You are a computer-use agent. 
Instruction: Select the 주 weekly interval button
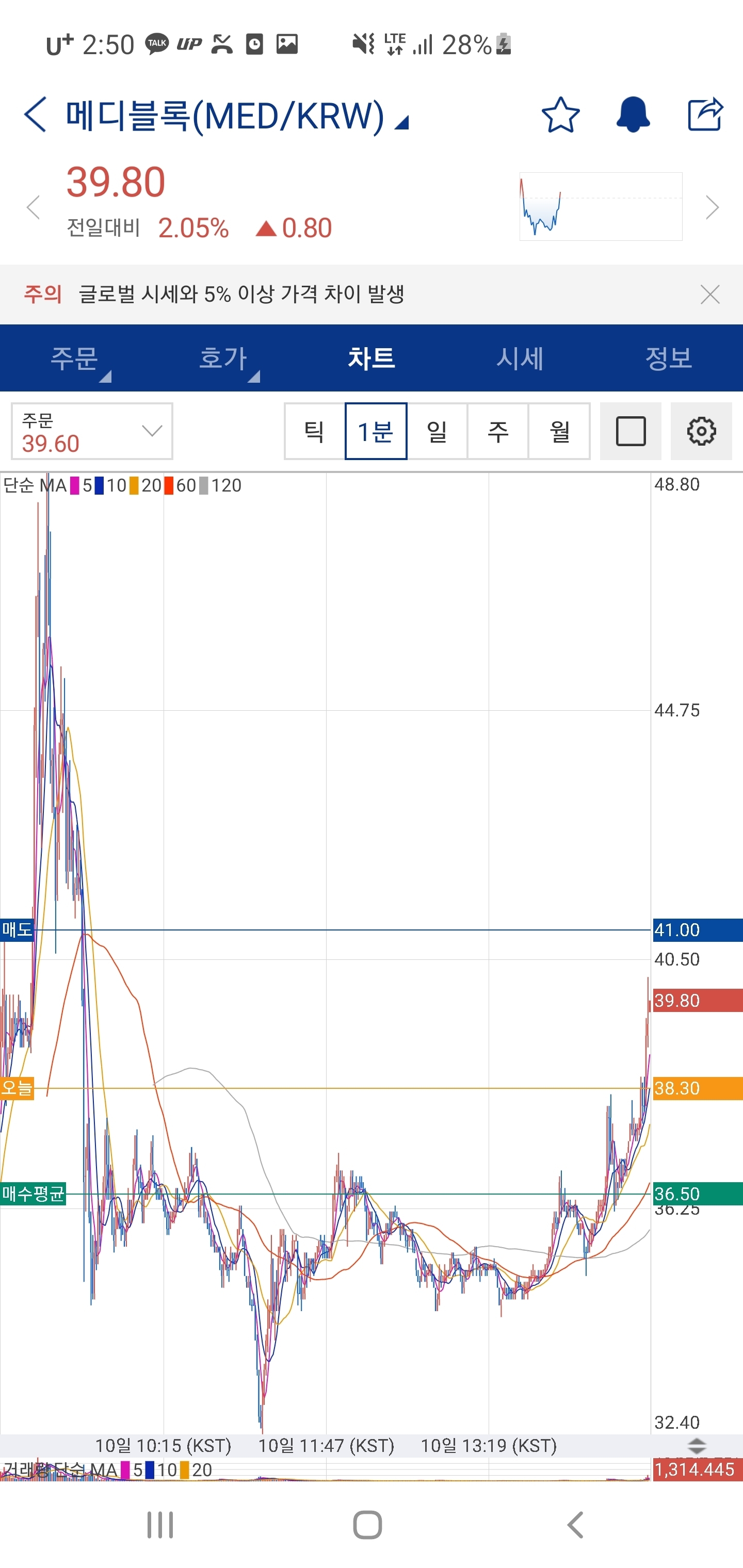tap(497, 432)
